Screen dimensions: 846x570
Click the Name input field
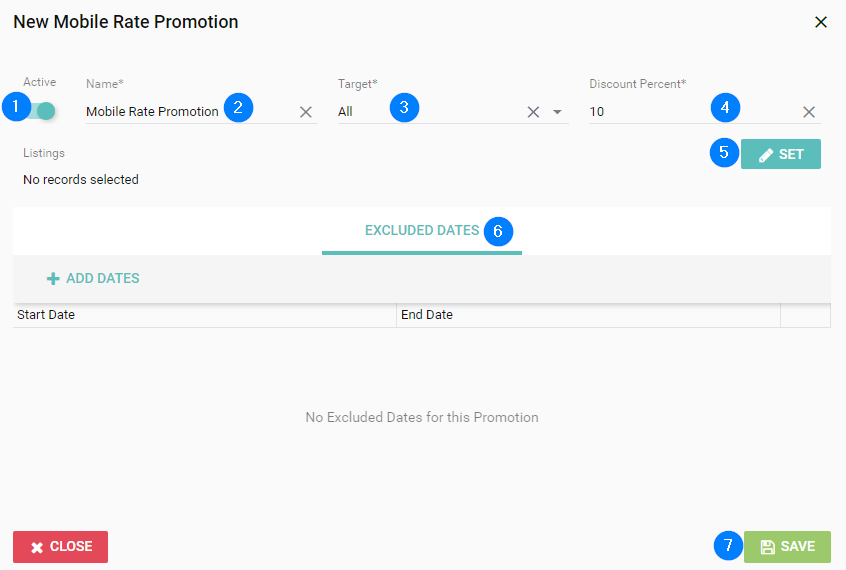152,112
